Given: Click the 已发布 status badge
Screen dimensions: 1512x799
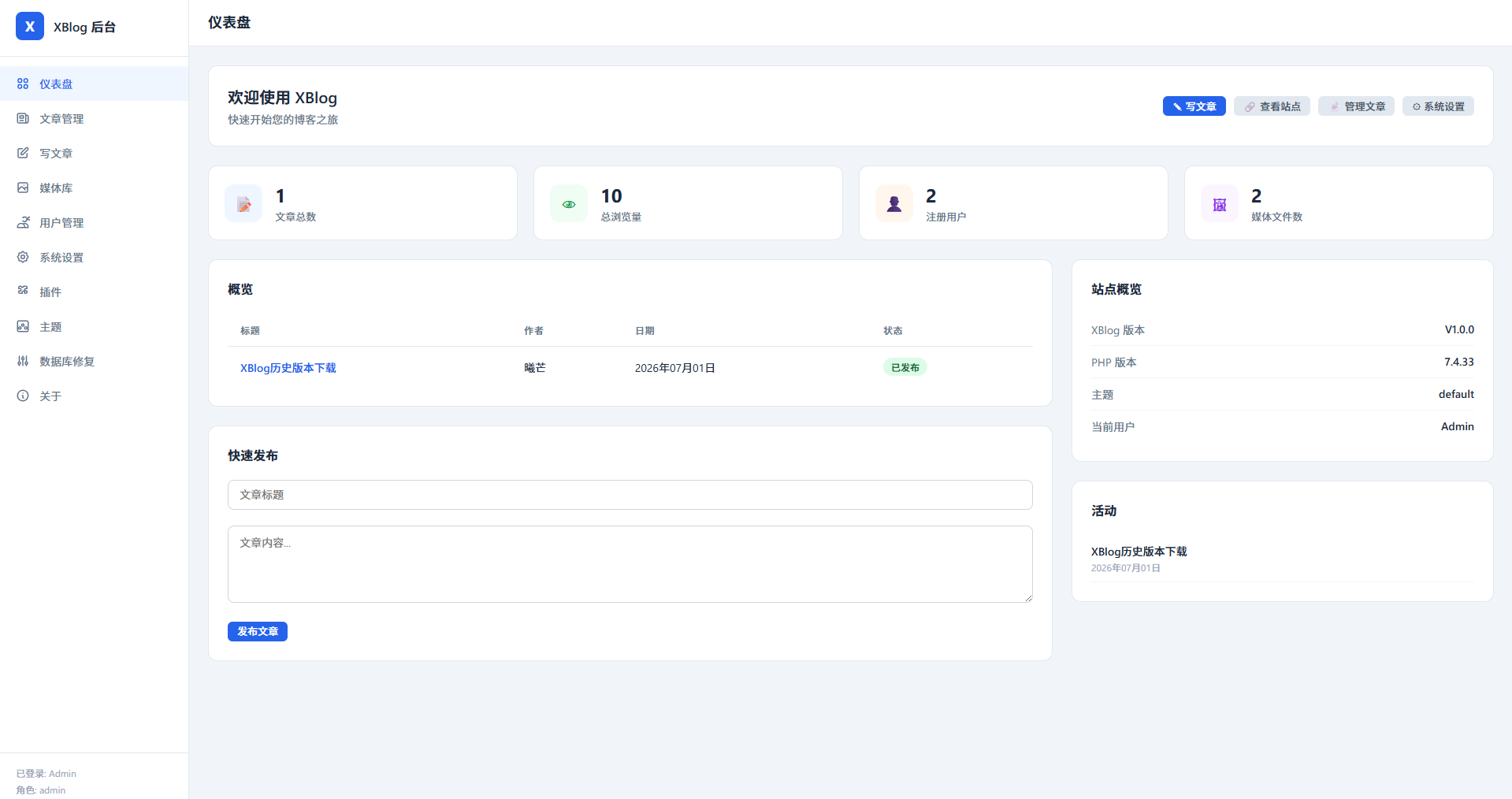Looking at the screenshot, I should pyautogui.click(x=905, y=367).
